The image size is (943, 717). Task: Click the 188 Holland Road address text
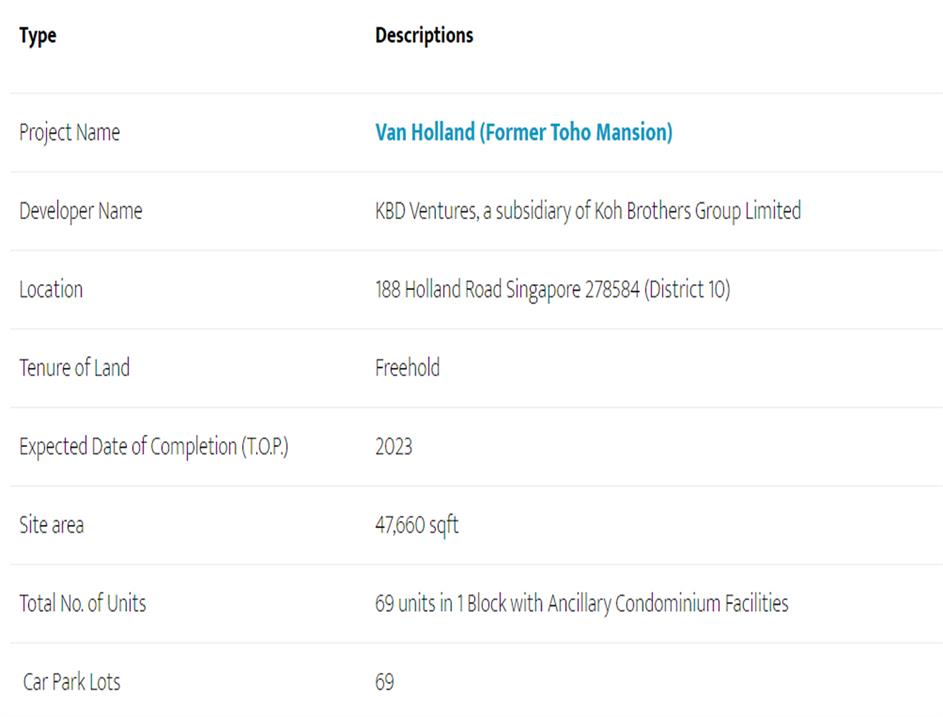click(552, 289)
